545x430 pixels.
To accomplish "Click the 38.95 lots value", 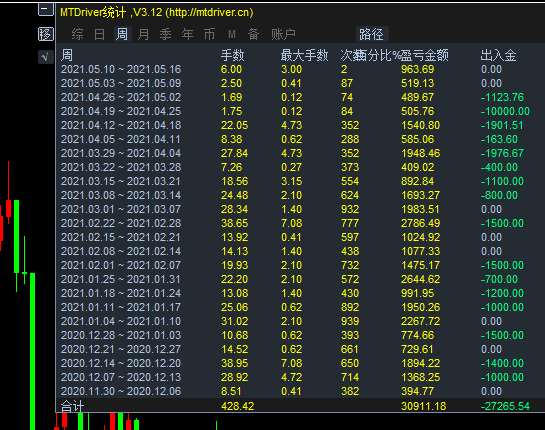I will [x=235, y=363].
